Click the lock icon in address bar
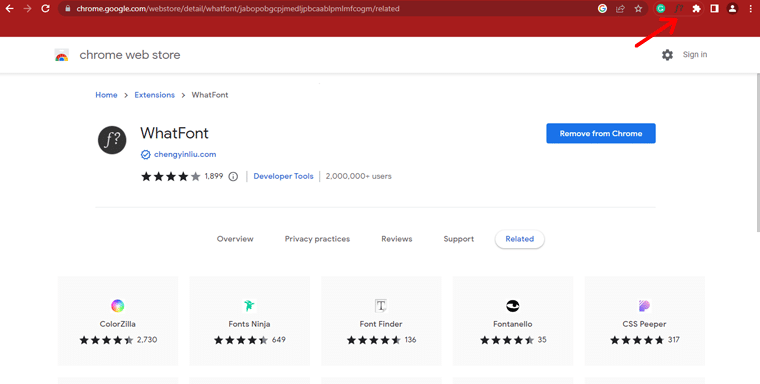This screenshot has width=760, height=384. click(67, 9)
